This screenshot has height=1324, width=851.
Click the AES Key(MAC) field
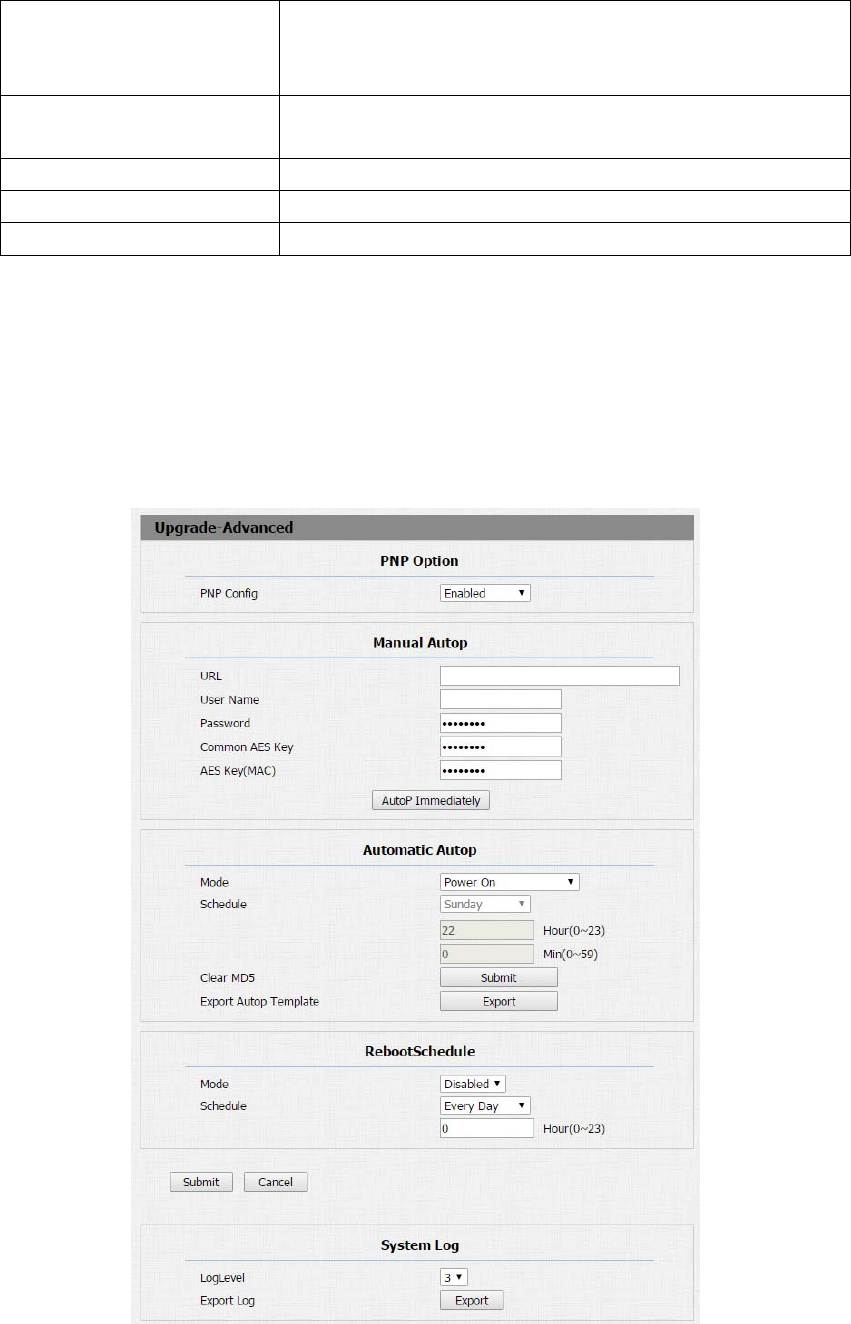click(501, 770)
